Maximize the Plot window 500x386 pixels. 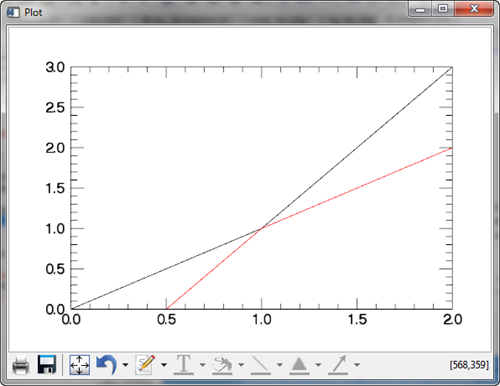[x=443, y=9]
